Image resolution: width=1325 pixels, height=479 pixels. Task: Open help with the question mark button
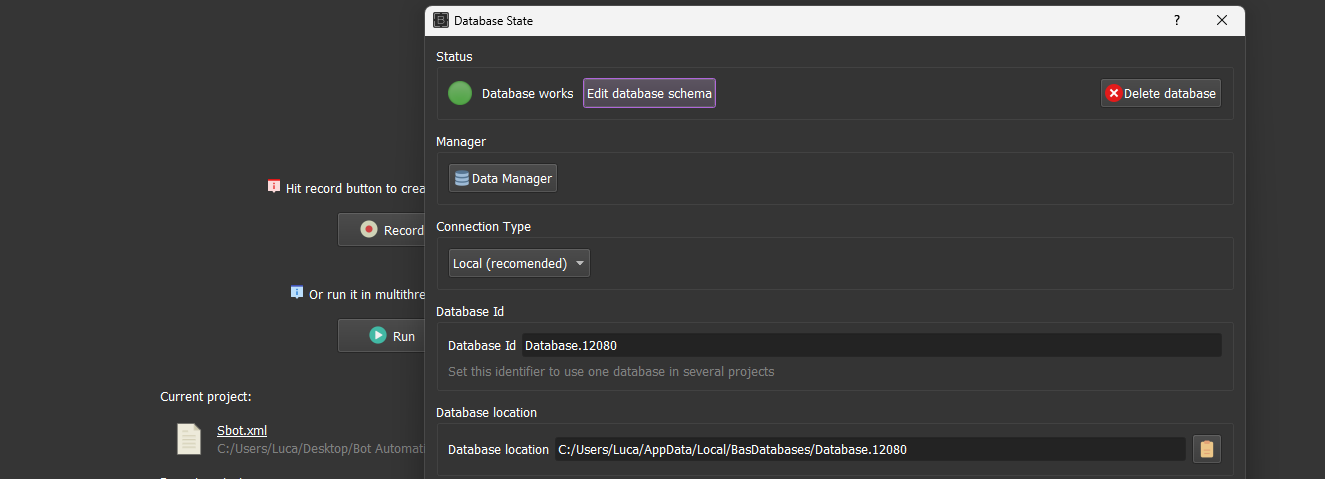click(1177, 20)
